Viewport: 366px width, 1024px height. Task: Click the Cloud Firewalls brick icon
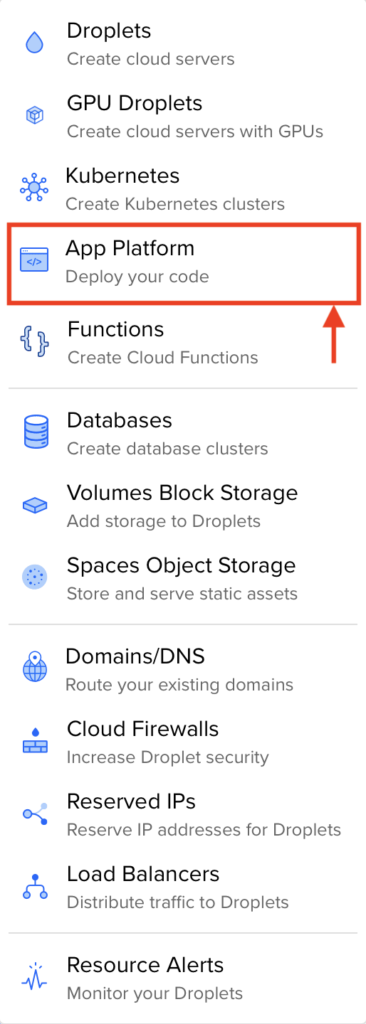coord(34,740)
